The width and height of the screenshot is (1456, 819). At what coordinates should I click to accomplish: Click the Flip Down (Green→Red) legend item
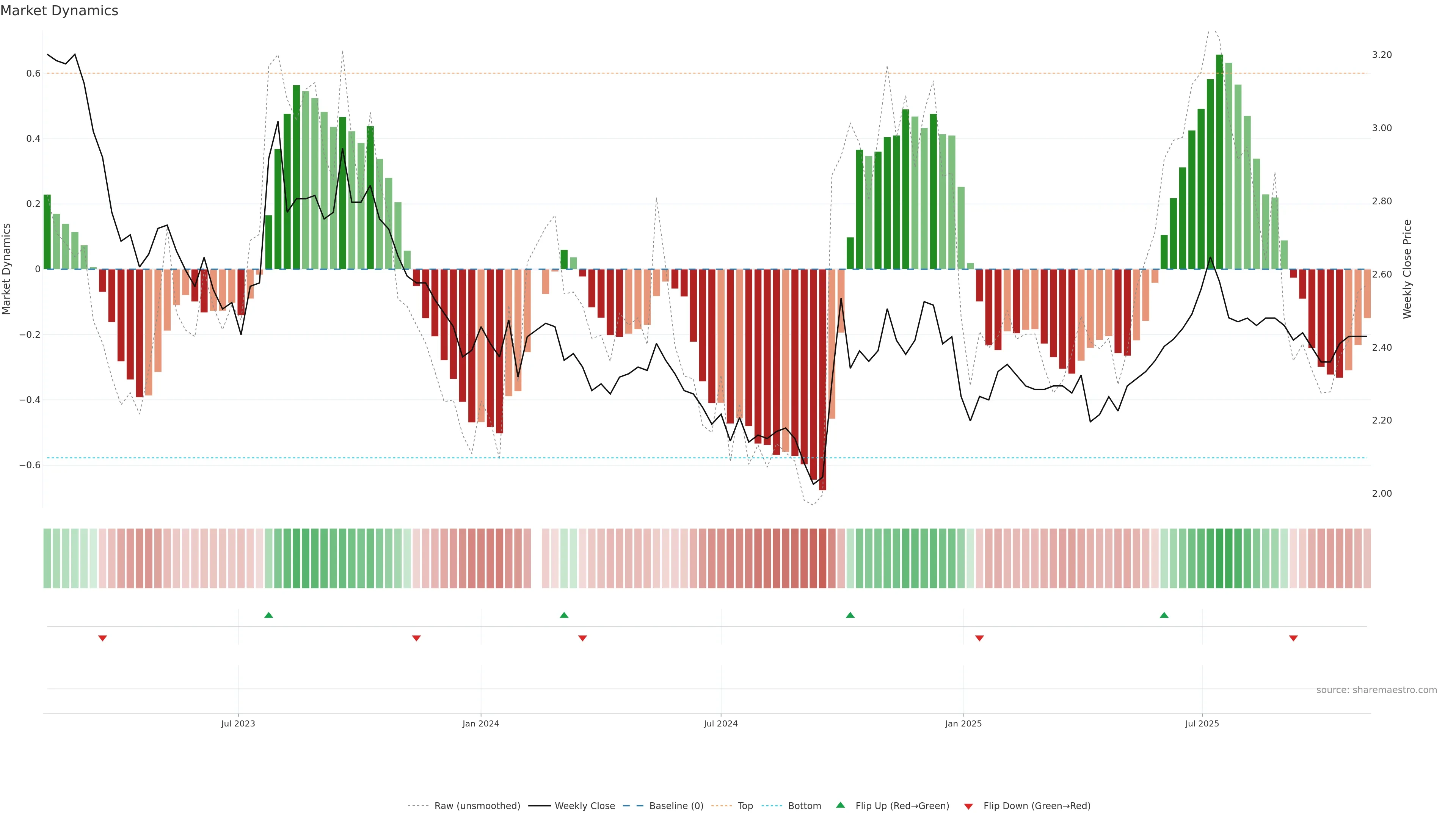pos(1037,805)
